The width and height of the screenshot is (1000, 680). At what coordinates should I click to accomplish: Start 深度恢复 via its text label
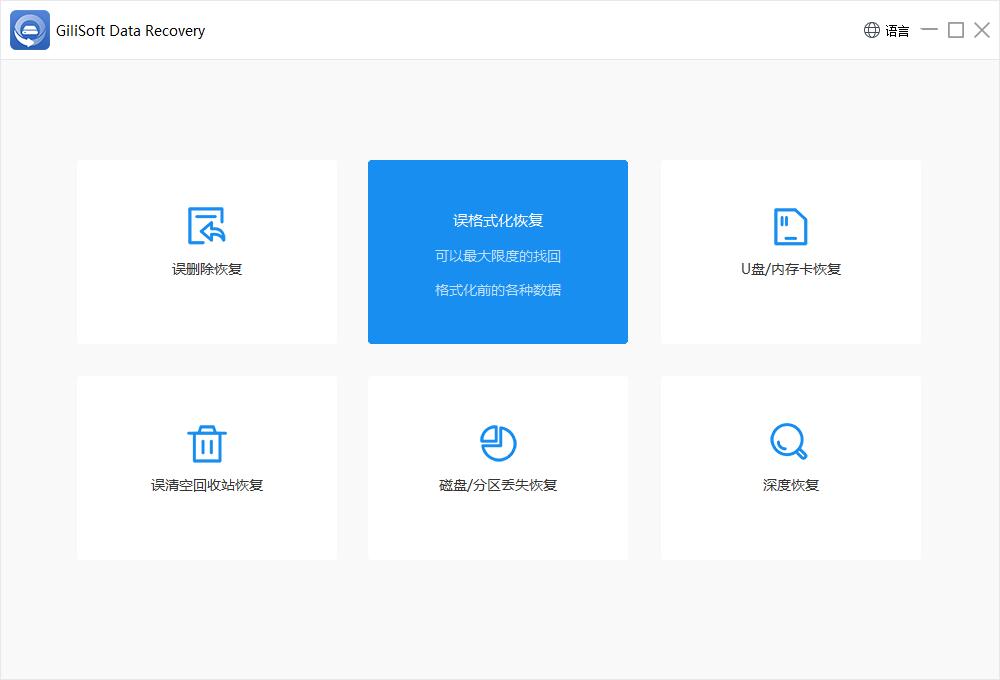(x=791, y=485)
